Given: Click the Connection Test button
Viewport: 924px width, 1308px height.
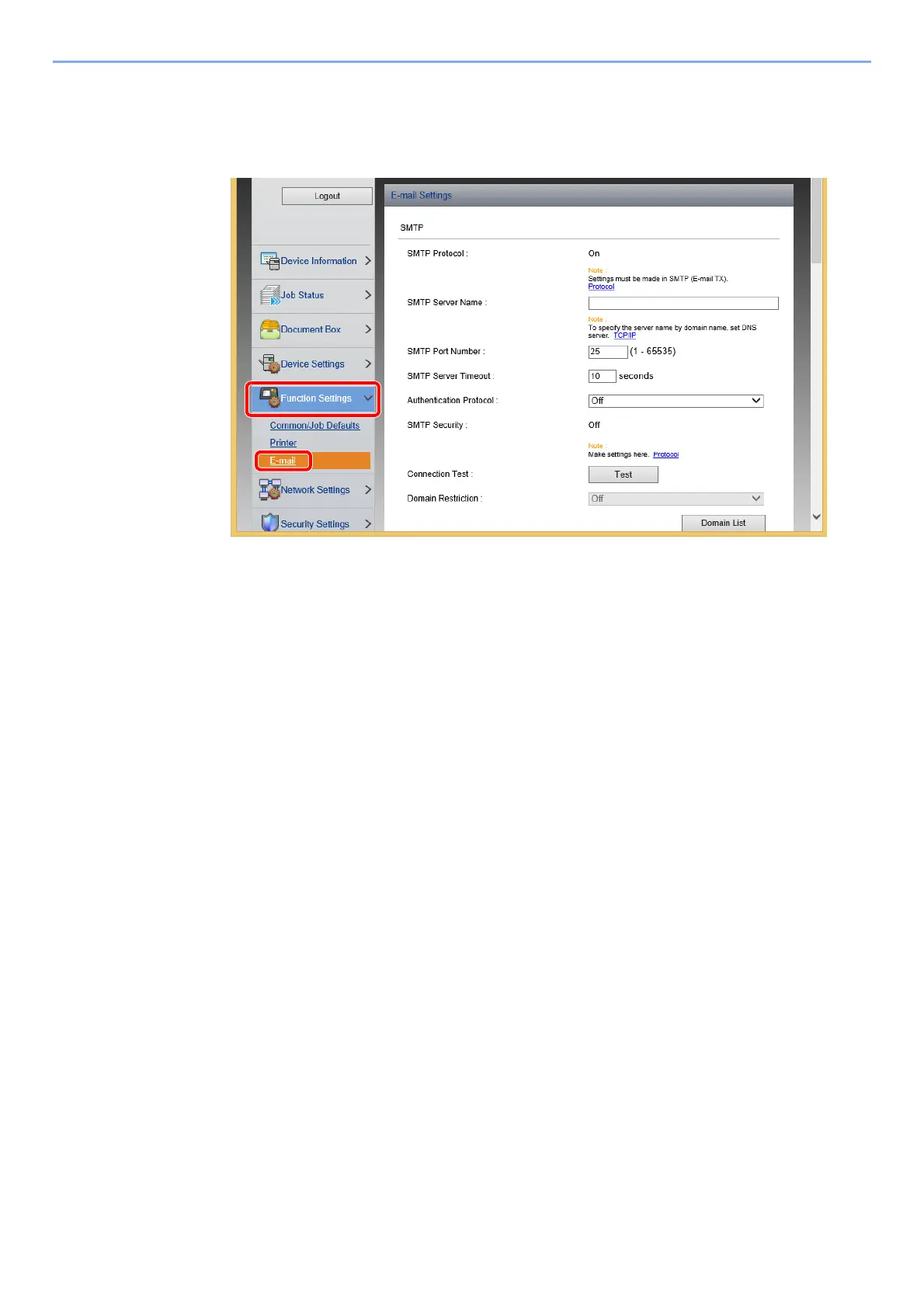Looking at the screenshot, I should tap(624, 475).
